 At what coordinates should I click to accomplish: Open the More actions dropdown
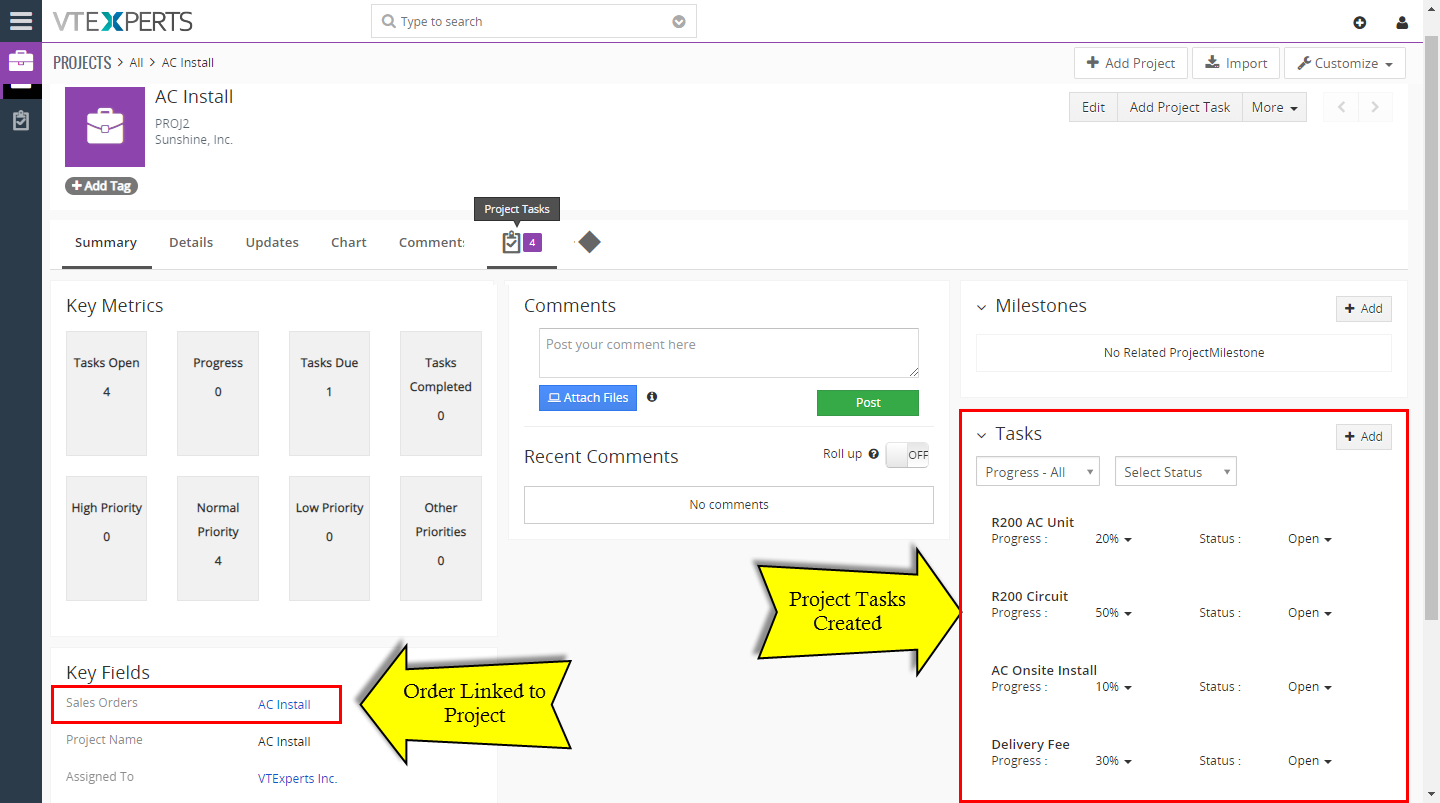(1274, 107)
